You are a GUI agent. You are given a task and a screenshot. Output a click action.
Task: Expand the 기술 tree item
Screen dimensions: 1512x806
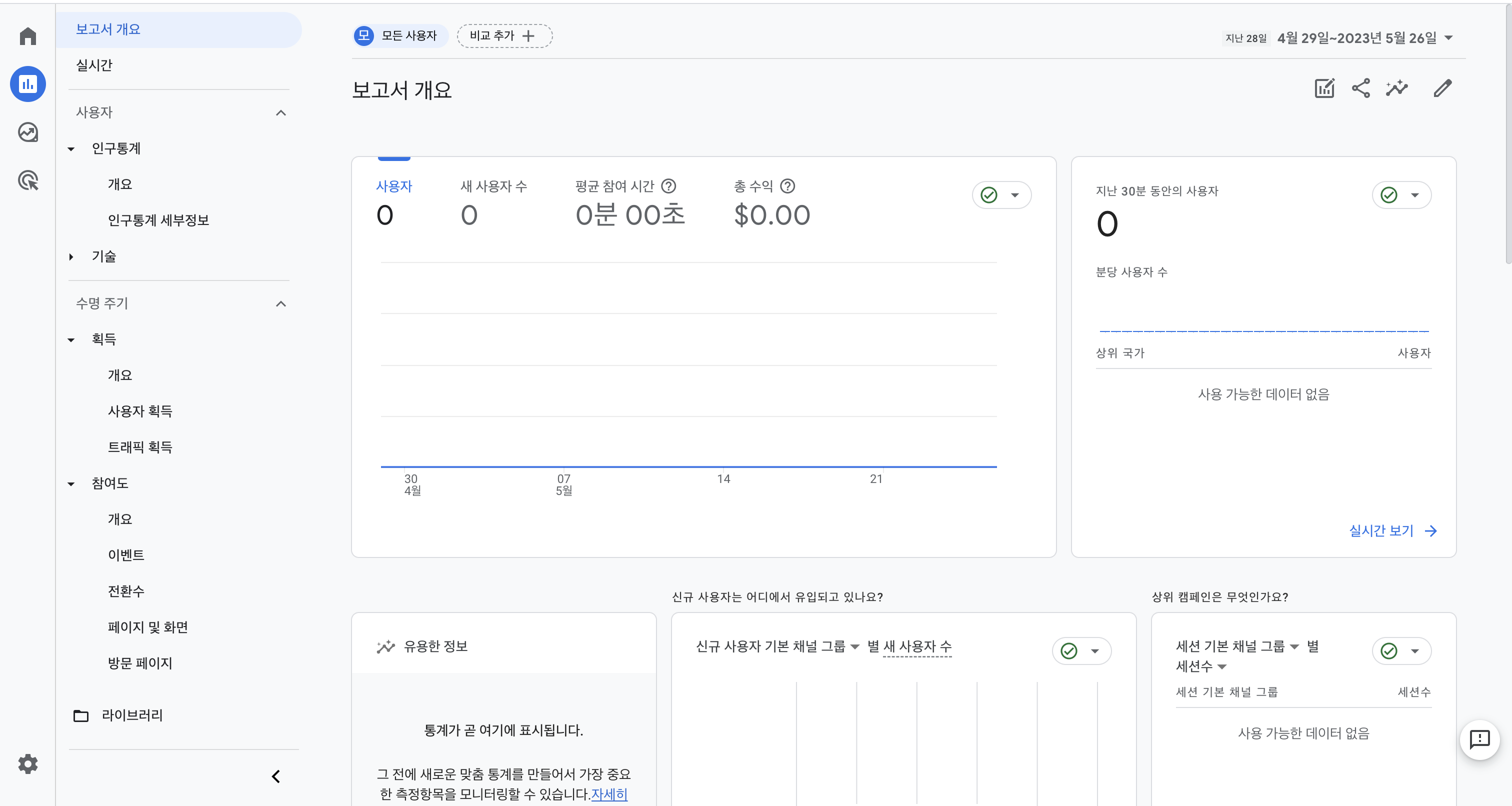(71, 256)
